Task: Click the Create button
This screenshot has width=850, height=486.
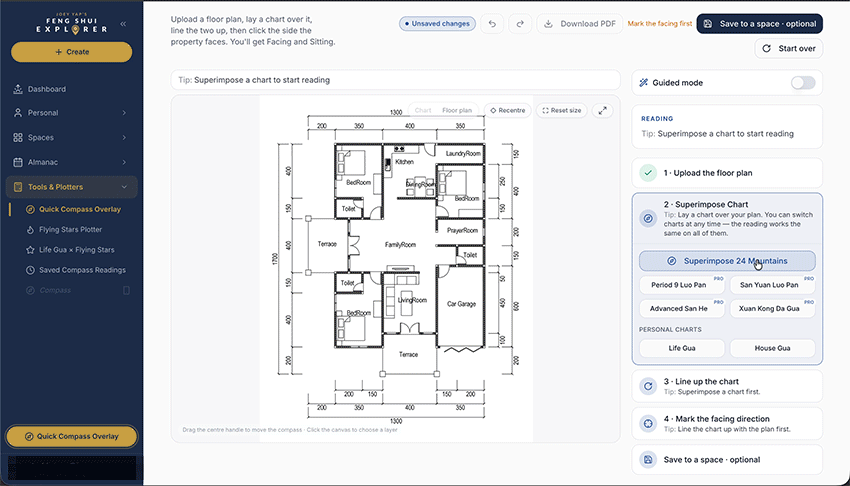Action: pyautogui.click(x=72, y=52)
